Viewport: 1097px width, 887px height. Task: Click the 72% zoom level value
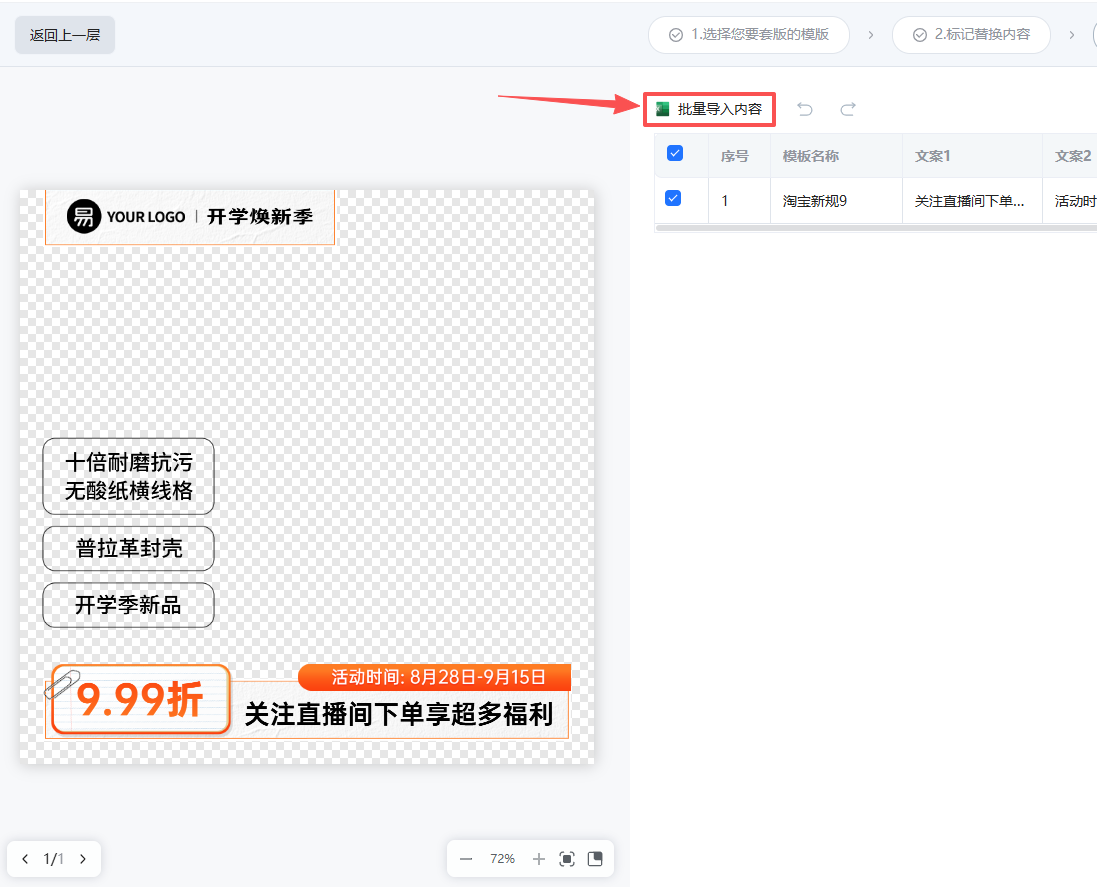[502, 858]
